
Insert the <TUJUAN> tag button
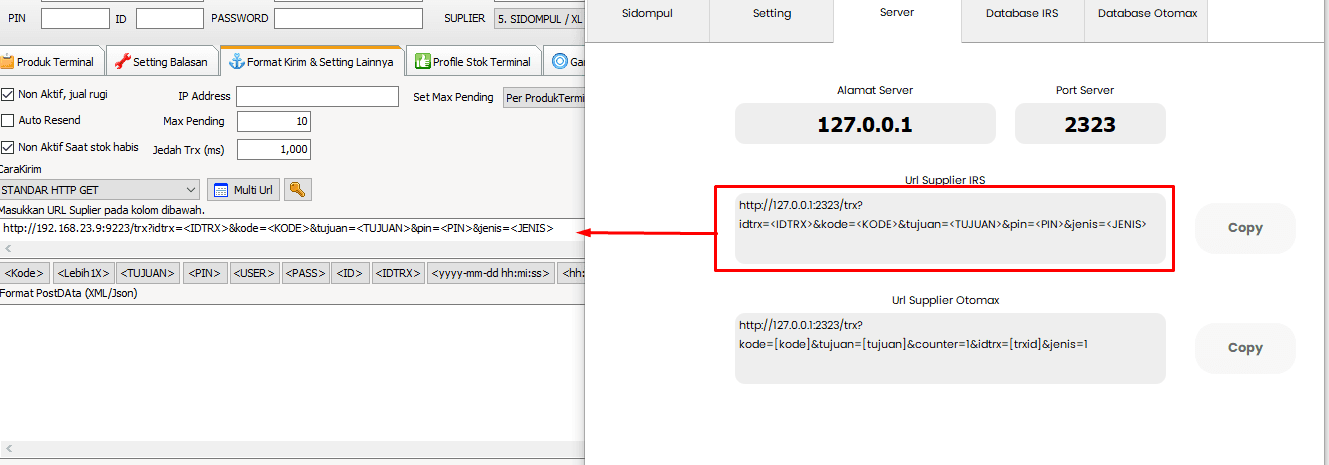pyautogui.click(x=148, y=273)
